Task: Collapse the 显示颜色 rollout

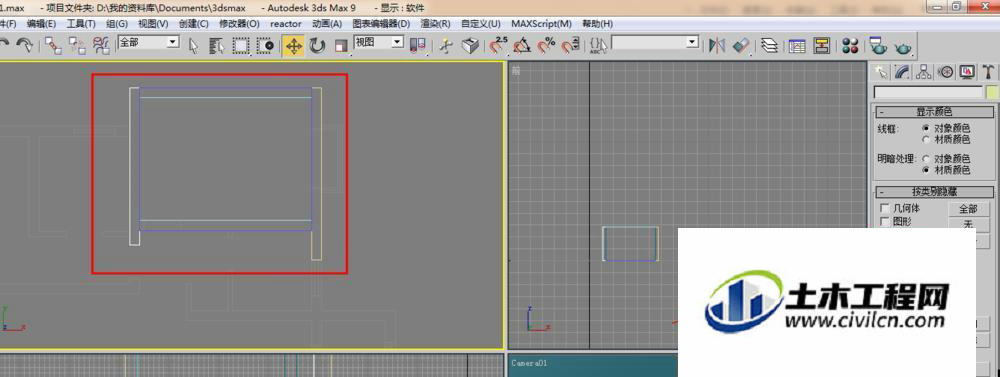Action: coord(934,112)
